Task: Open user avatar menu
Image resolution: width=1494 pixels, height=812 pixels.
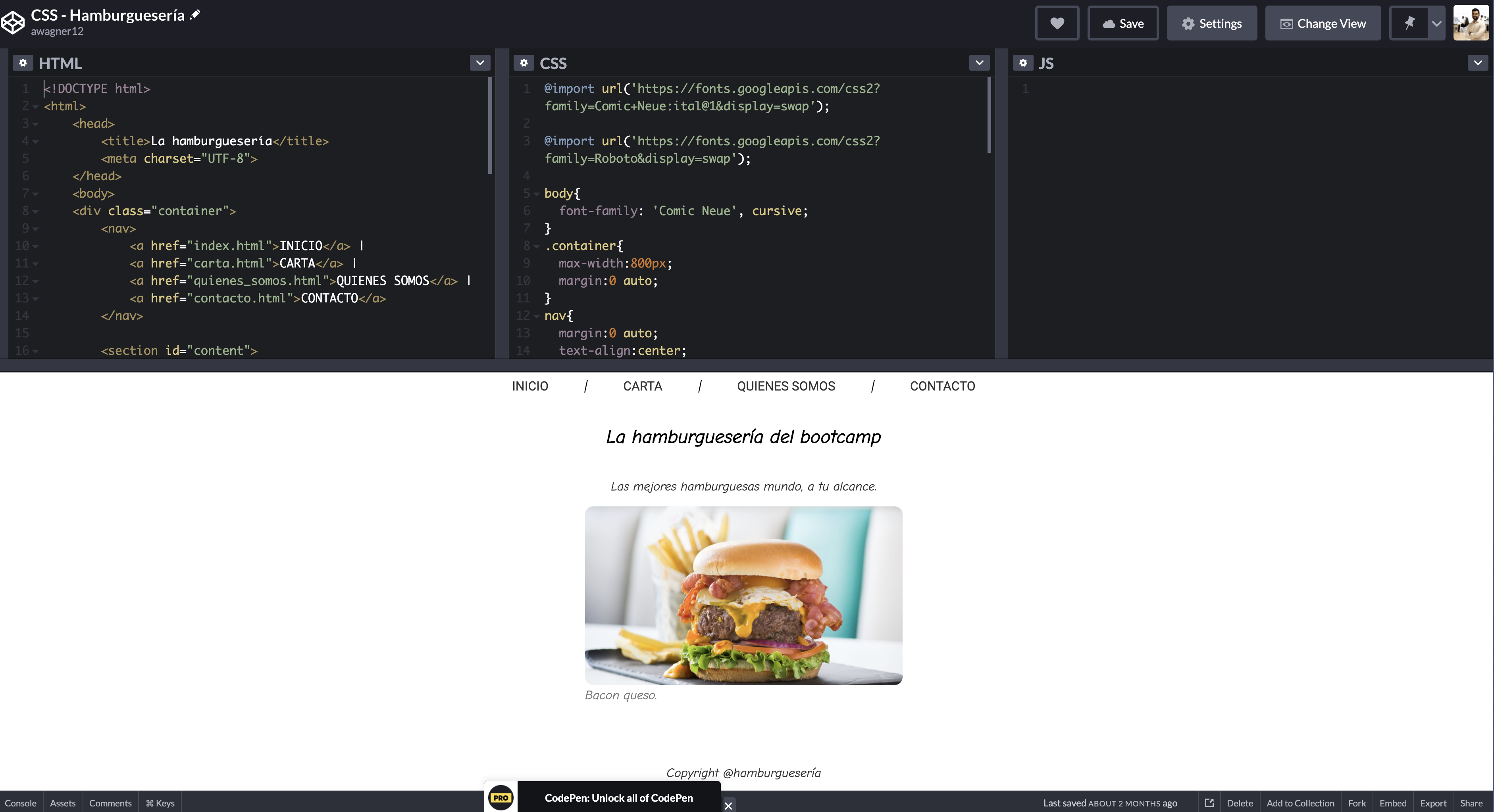Action: click(1471, 23)
